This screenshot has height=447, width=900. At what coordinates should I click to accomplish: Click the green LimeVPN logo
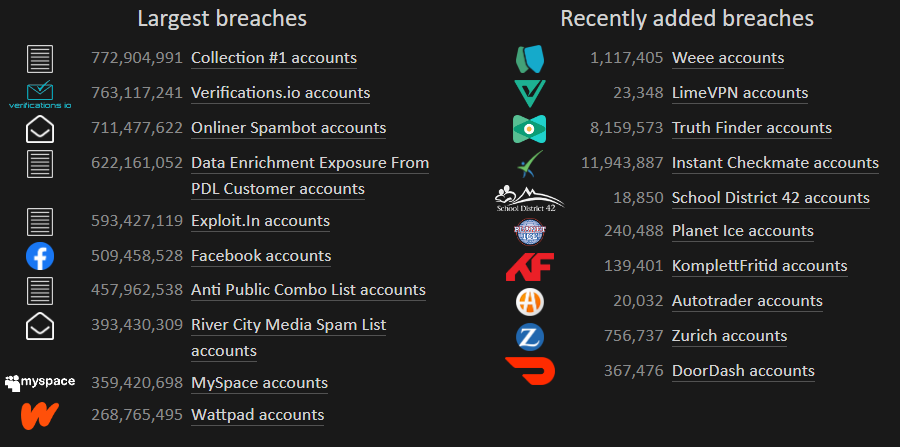(529, 93)
